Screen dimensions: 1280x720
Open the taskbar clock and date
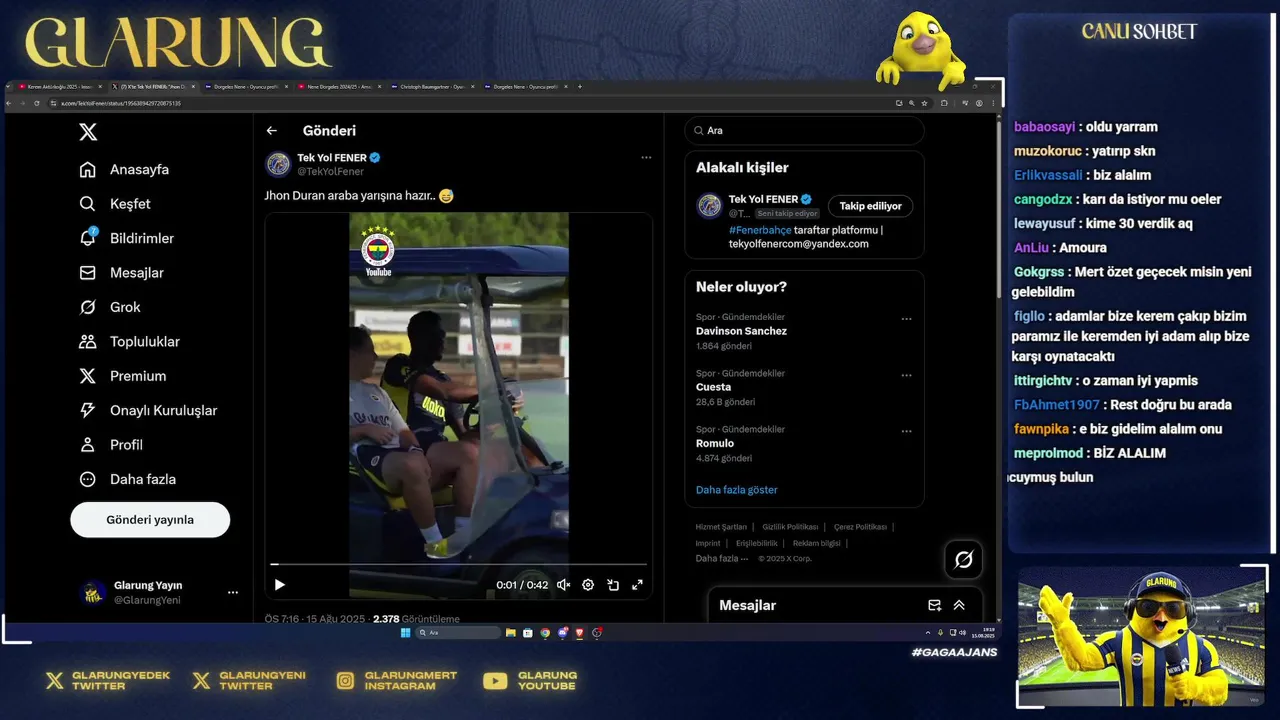(984, 633)
